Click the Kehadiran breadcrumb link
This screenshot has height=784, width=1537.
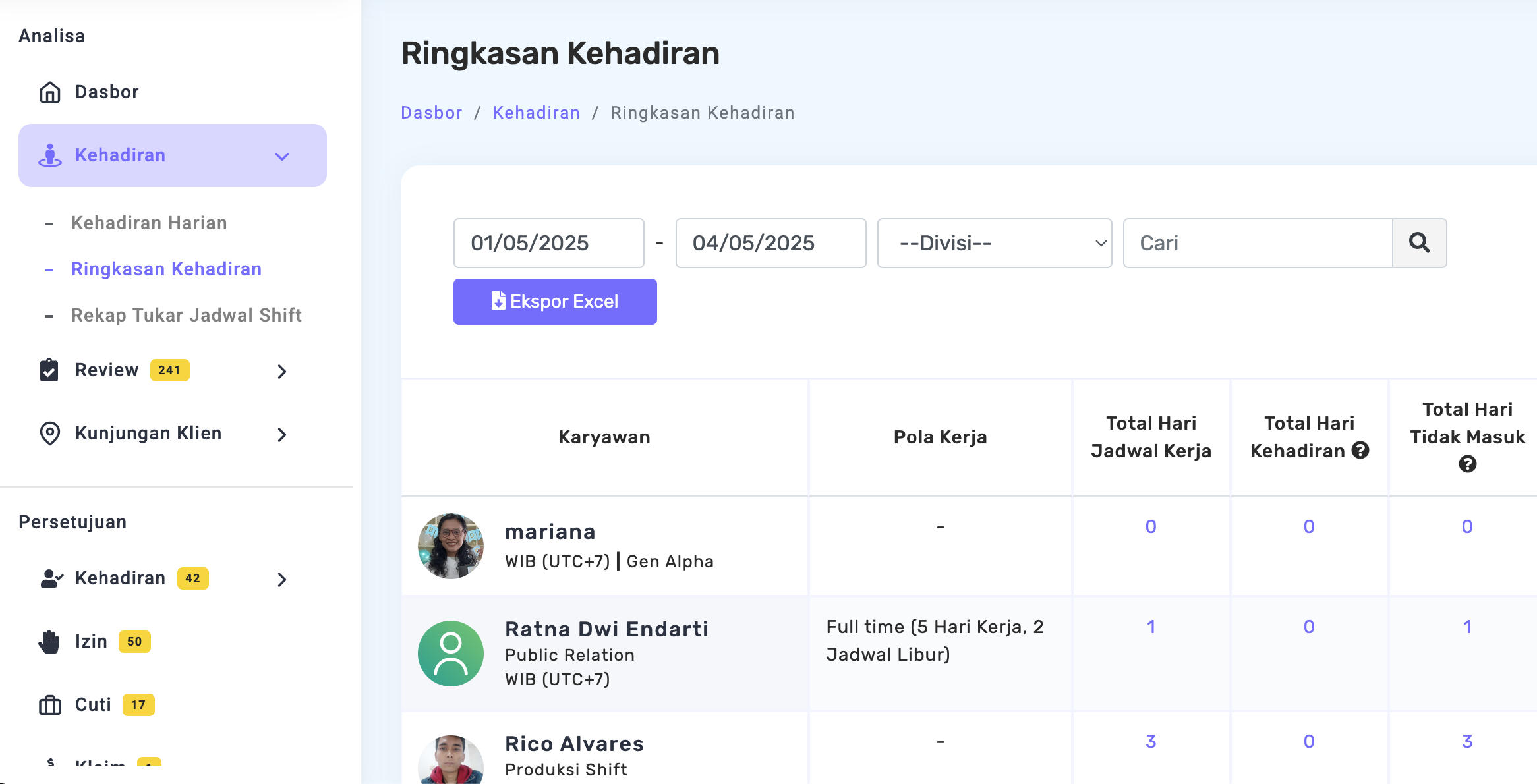click(536, 113)
